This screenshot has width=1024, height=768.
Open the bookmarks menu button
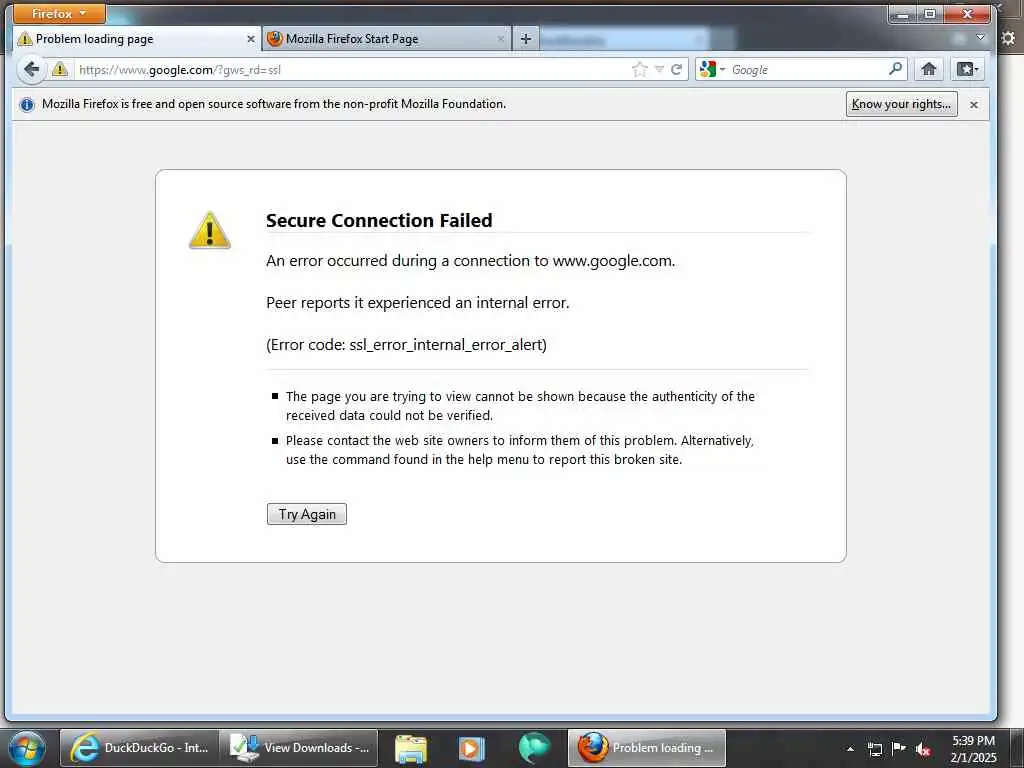[x=967, y=69]
